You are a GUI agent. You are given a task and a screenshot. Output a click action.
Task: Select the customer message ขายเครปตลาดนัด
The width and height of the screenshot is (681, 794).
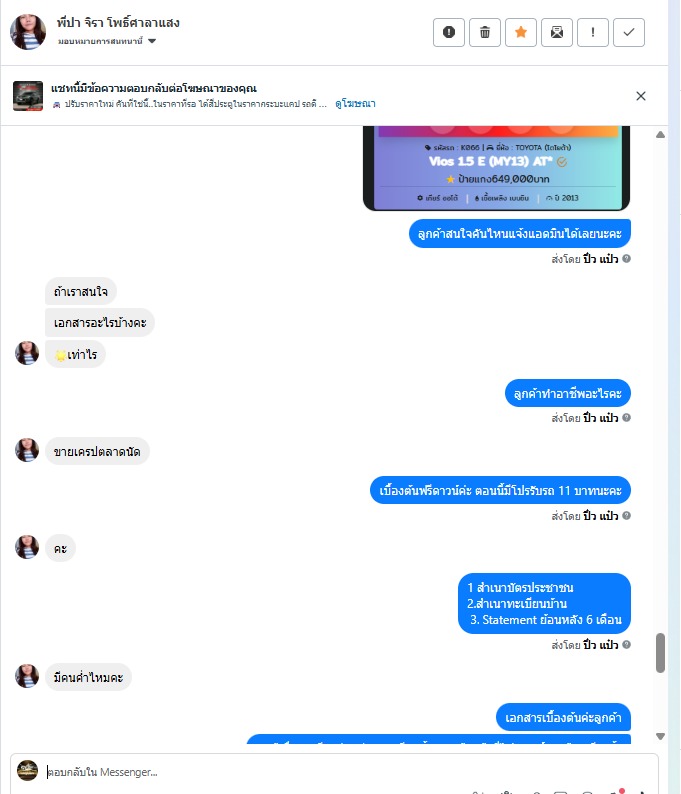(97, 451)
